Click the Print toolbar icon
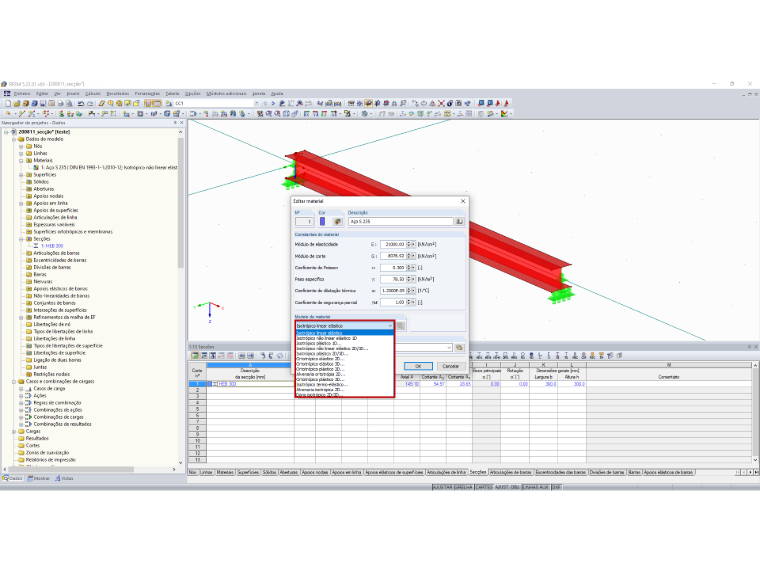Viewport: 760px width, 570px height. pos(60,103)
